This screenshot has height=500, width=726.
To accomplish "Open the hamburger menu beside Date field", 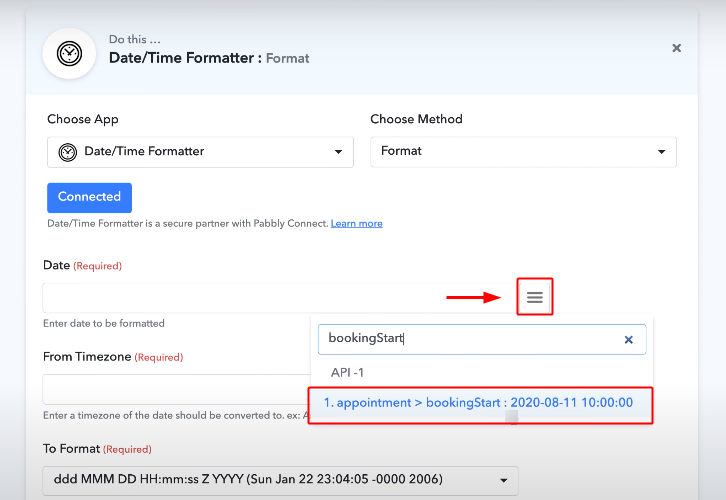I will click(535, 297).
